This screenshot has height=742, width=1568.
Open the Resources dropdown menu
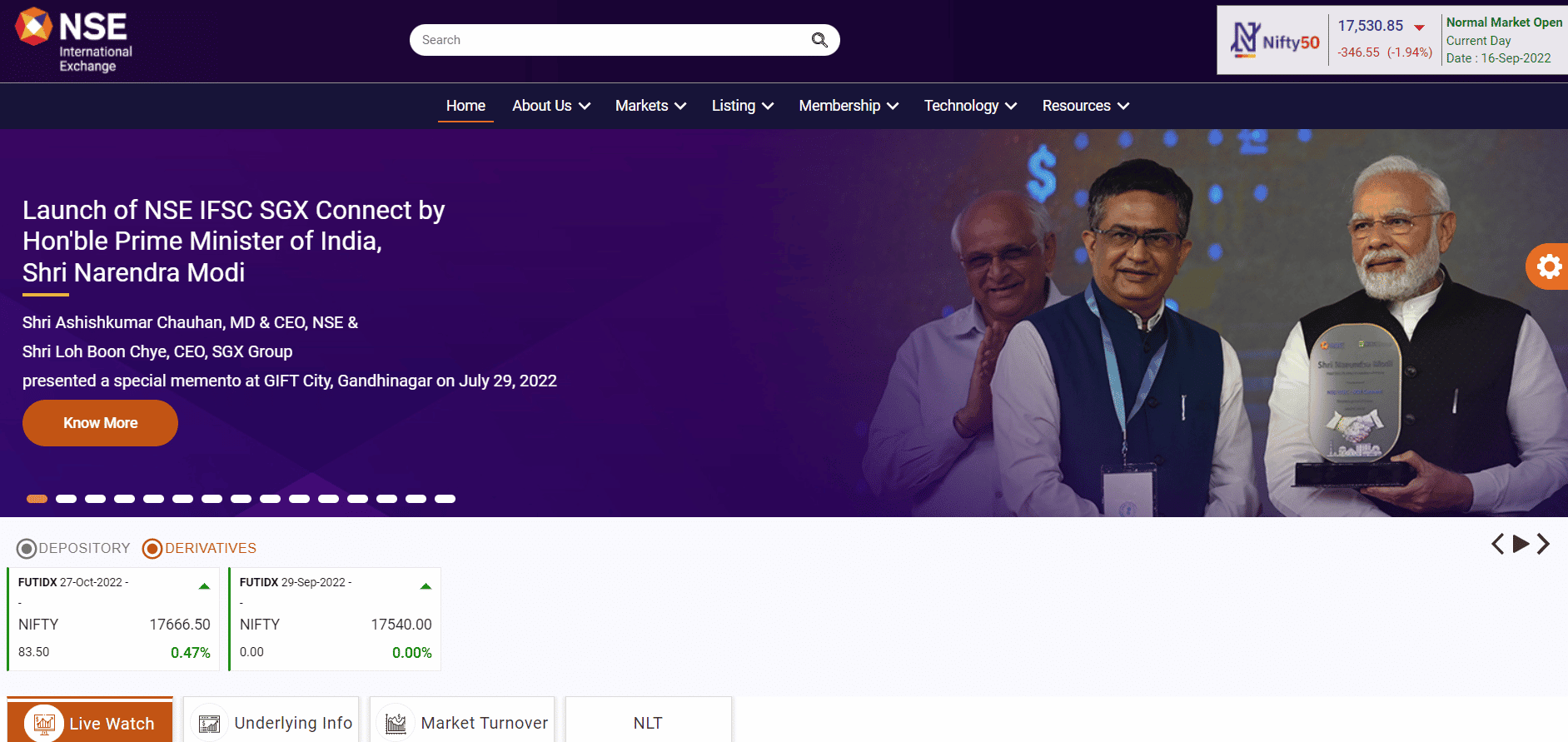[x=1085, y=106]
